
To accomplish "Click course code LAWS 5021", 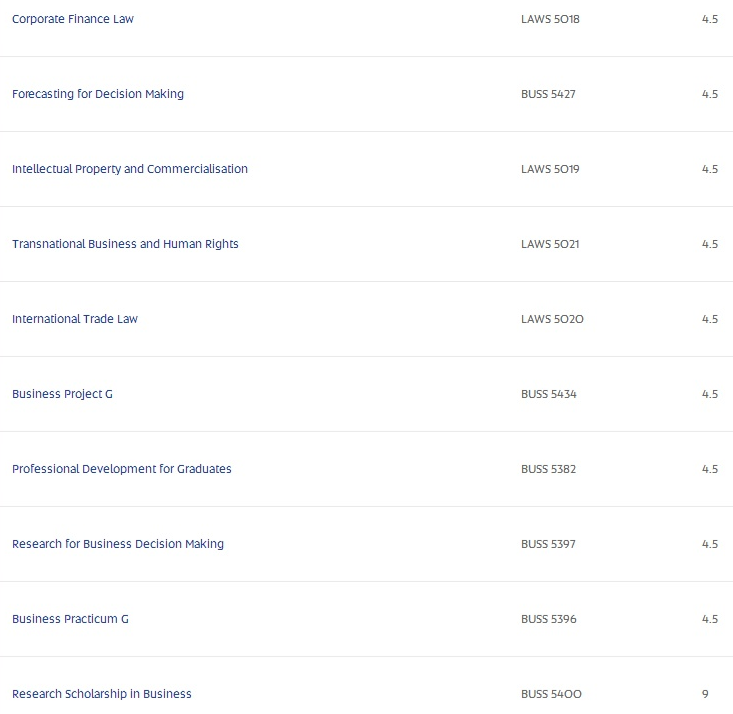I will [550, 244].
